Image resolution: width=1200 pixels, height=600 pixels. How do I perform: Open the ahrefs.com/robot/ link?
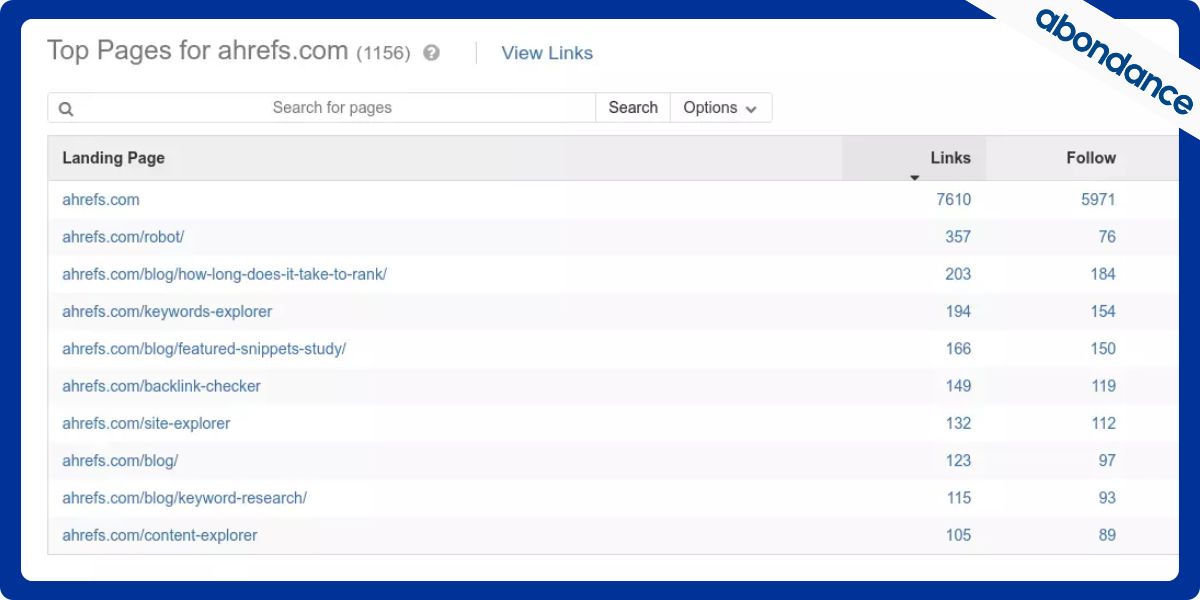click(123, 237)
